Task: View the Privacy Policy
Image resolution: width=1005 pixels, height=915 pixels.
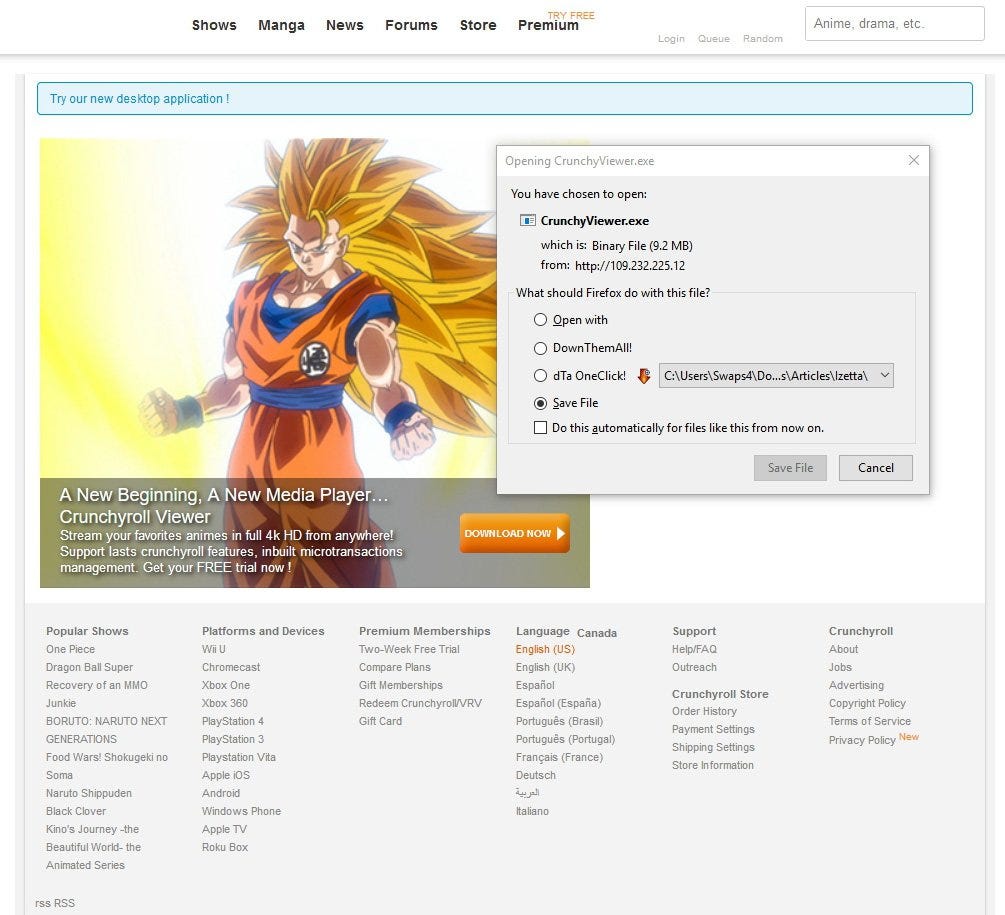Action: pyautogui.click(x=862, y=739)
